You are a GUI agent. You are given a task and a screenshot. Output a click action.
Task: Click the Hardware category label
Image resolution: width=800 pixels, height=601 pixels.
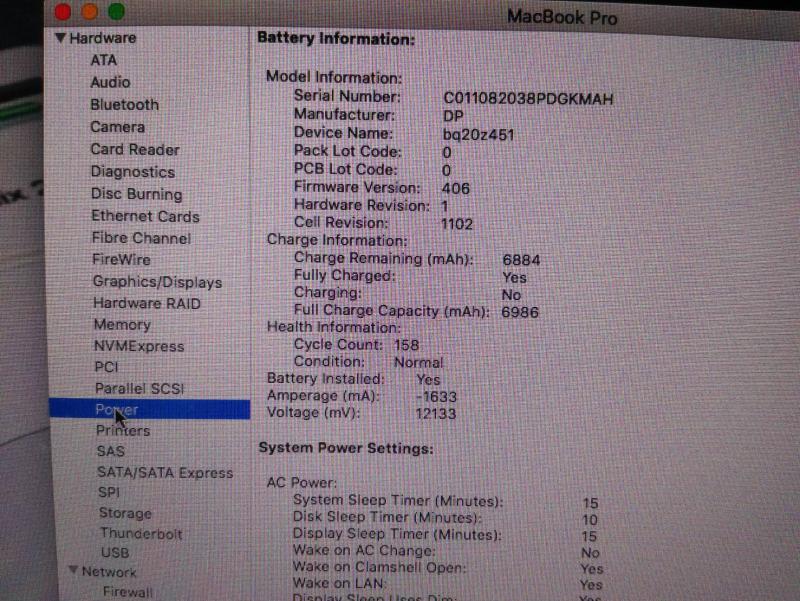[x=103, y=38]
